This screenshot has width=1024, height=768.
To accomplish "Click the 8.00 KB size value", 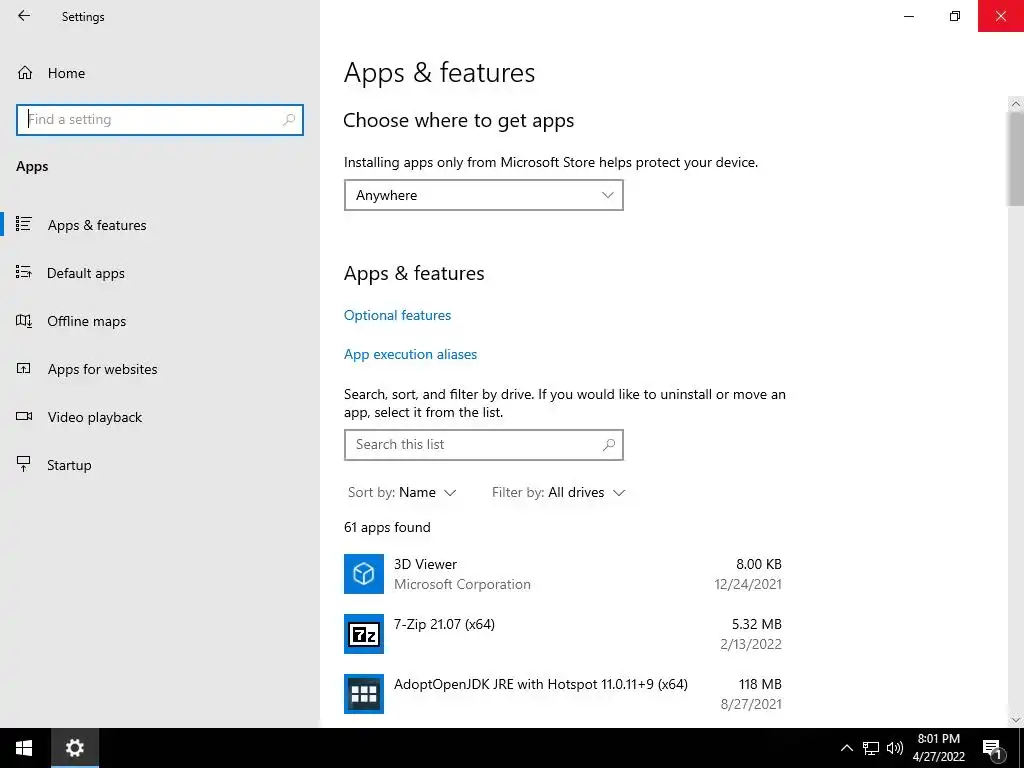I will 759,564.
